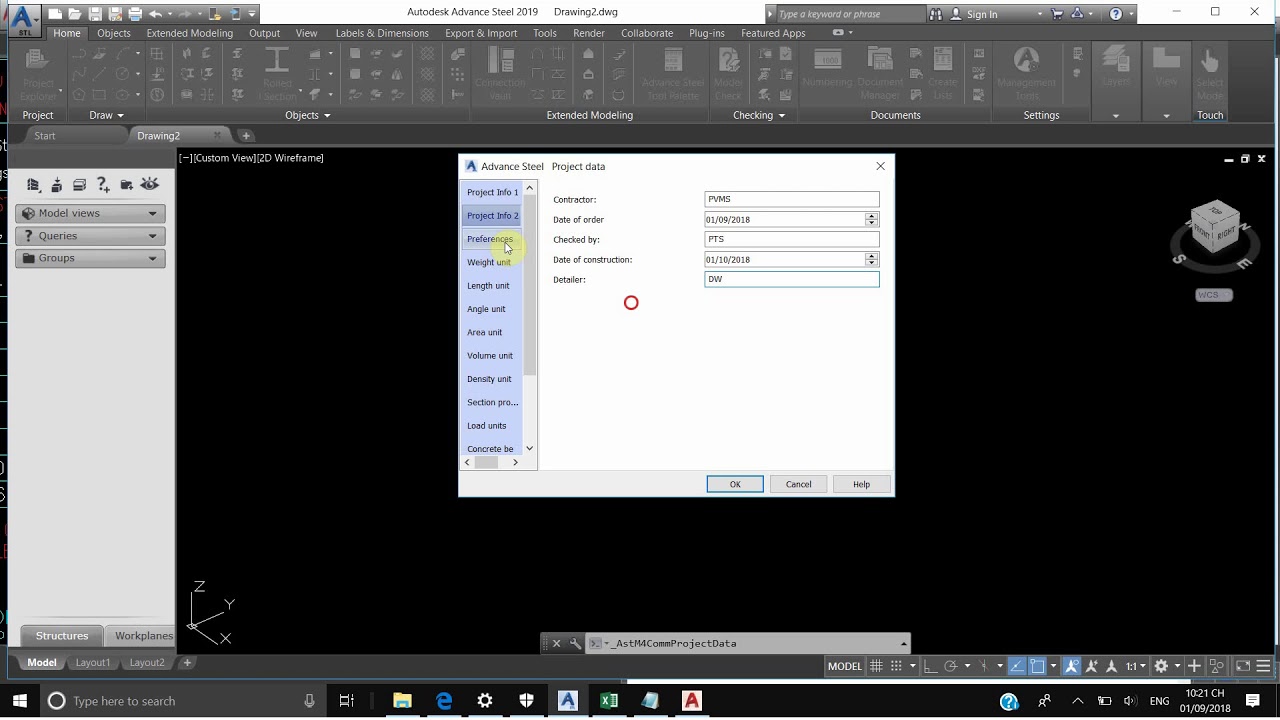
Task: Open the Labels & Dimensions ribbon tab
Action: pyautogui.click(x=382, y=33)
